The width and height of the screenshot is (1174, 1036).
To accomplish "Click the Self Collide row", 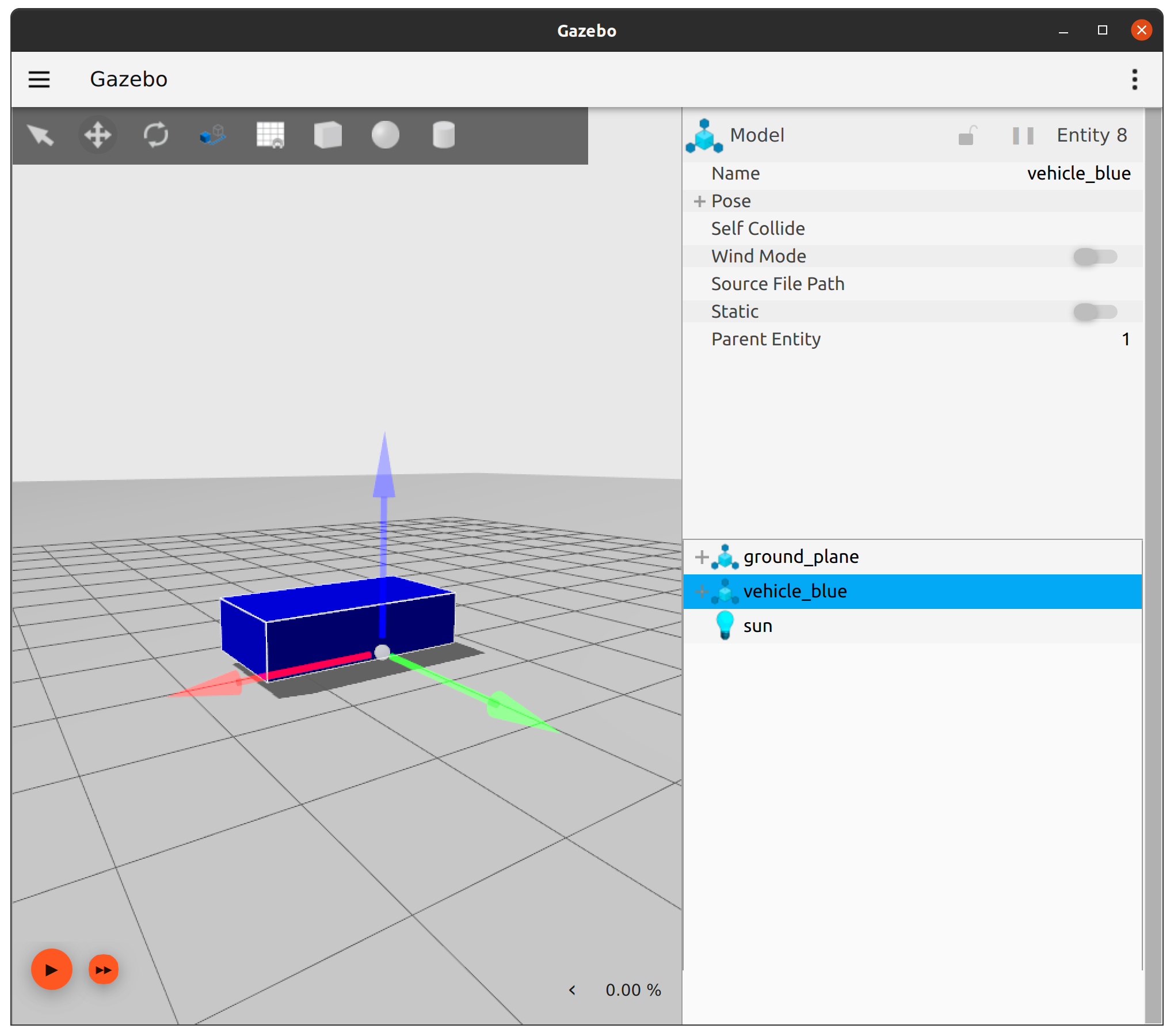I will point(912,228).
